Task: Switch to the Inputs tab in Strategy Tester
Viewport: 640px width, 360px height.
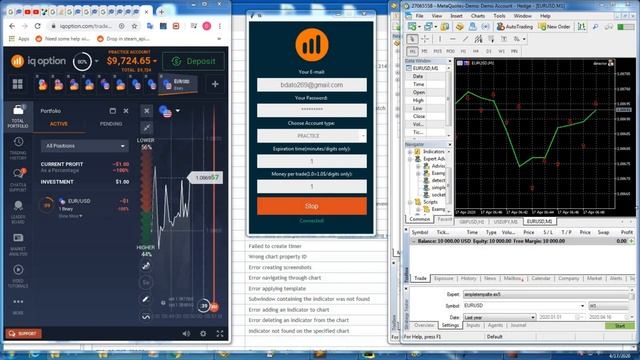Action: pos(473,325)
